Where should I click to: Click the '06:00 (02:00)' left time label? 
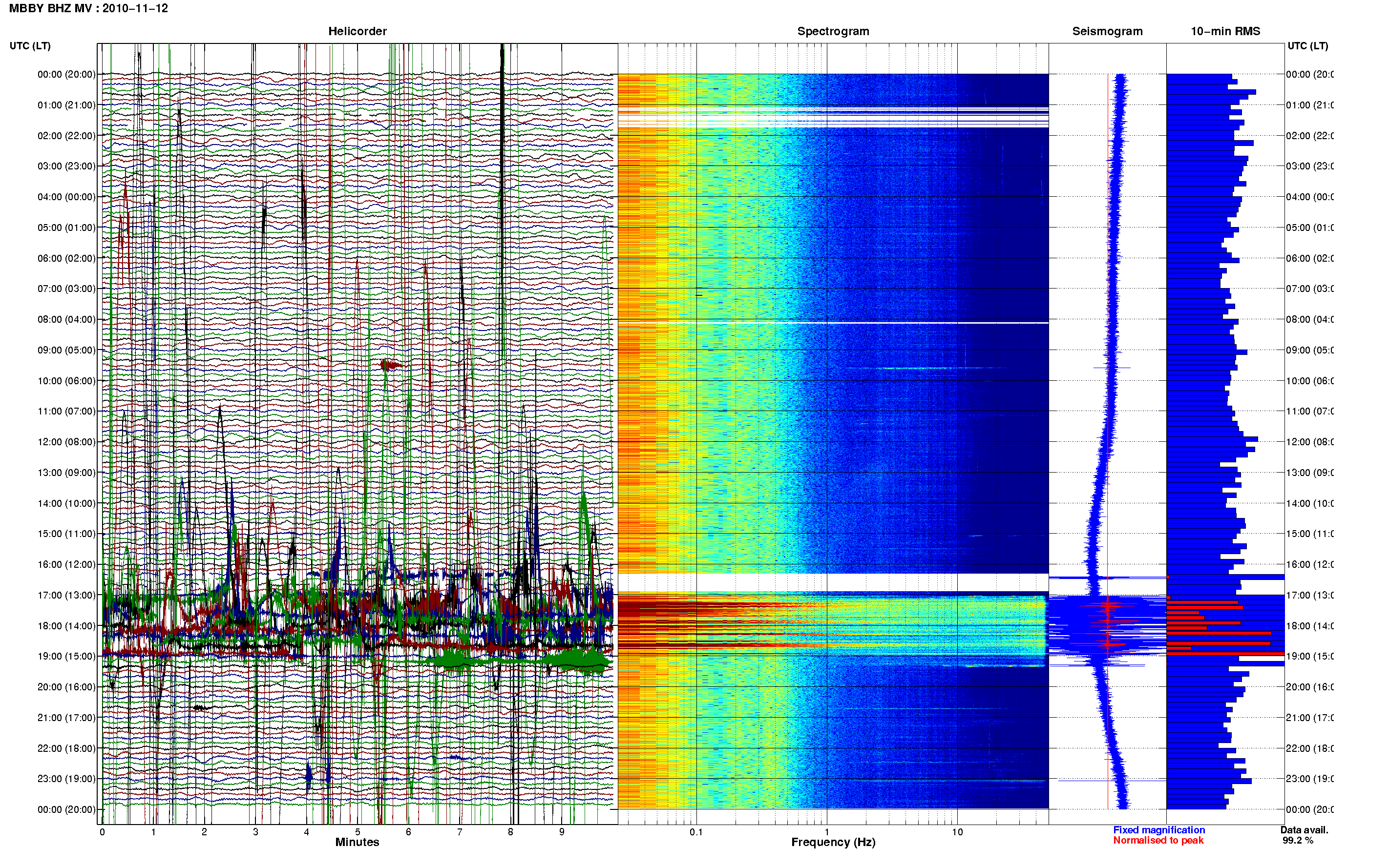(66, 258)
